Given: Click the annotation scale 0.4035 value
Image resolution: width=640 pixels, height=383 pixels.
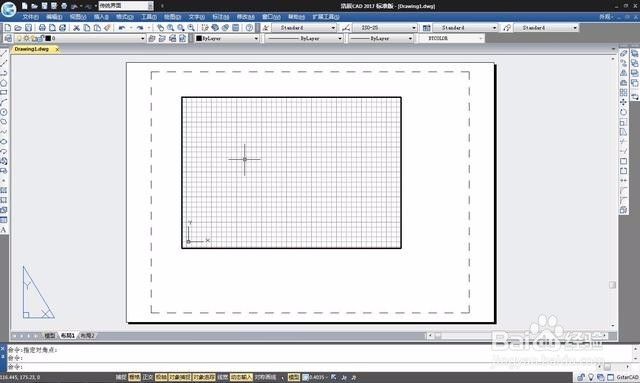Looking at the screenshot, I should point(318,377).
